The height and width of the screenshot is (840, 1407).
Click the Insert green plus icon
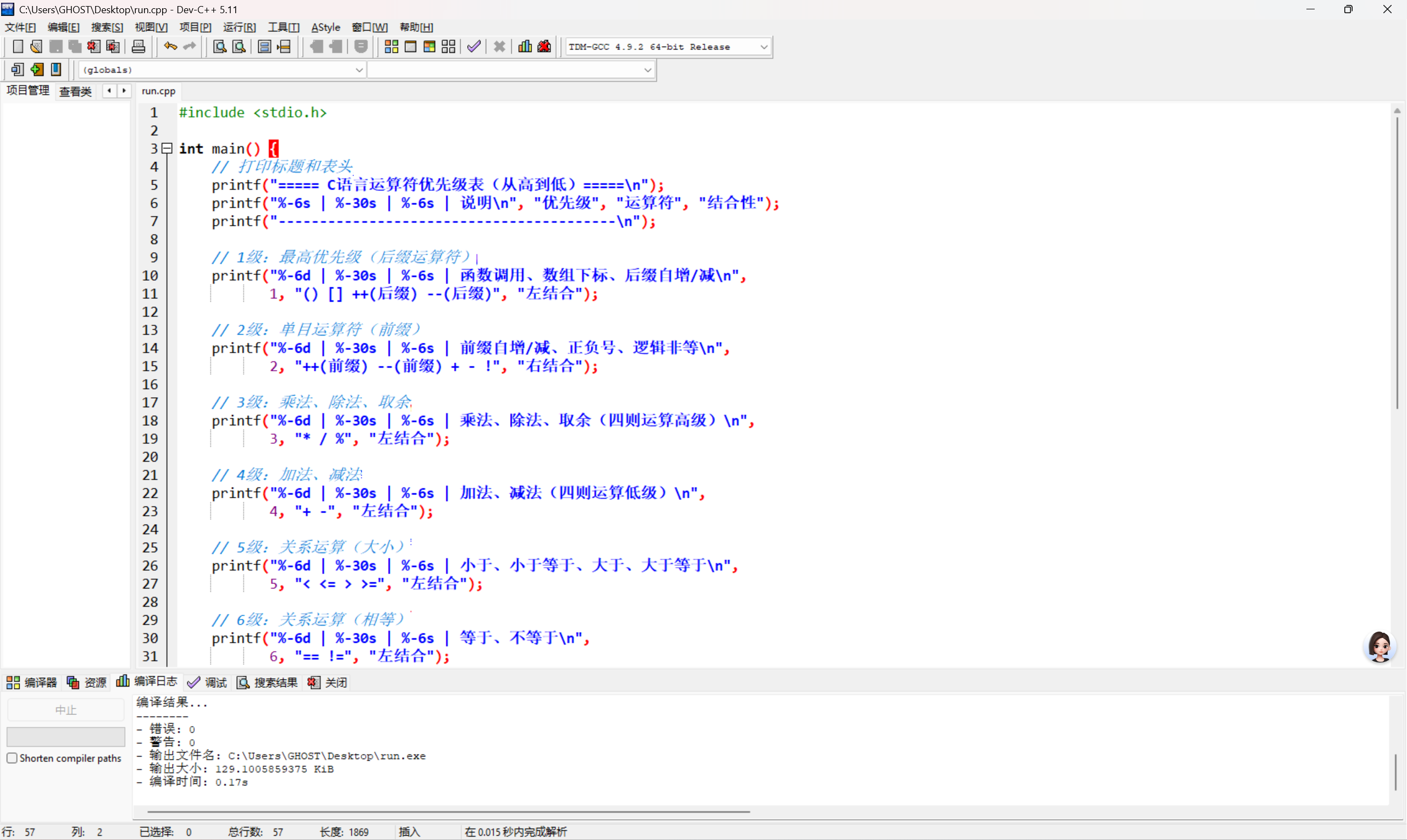[37, 70]
